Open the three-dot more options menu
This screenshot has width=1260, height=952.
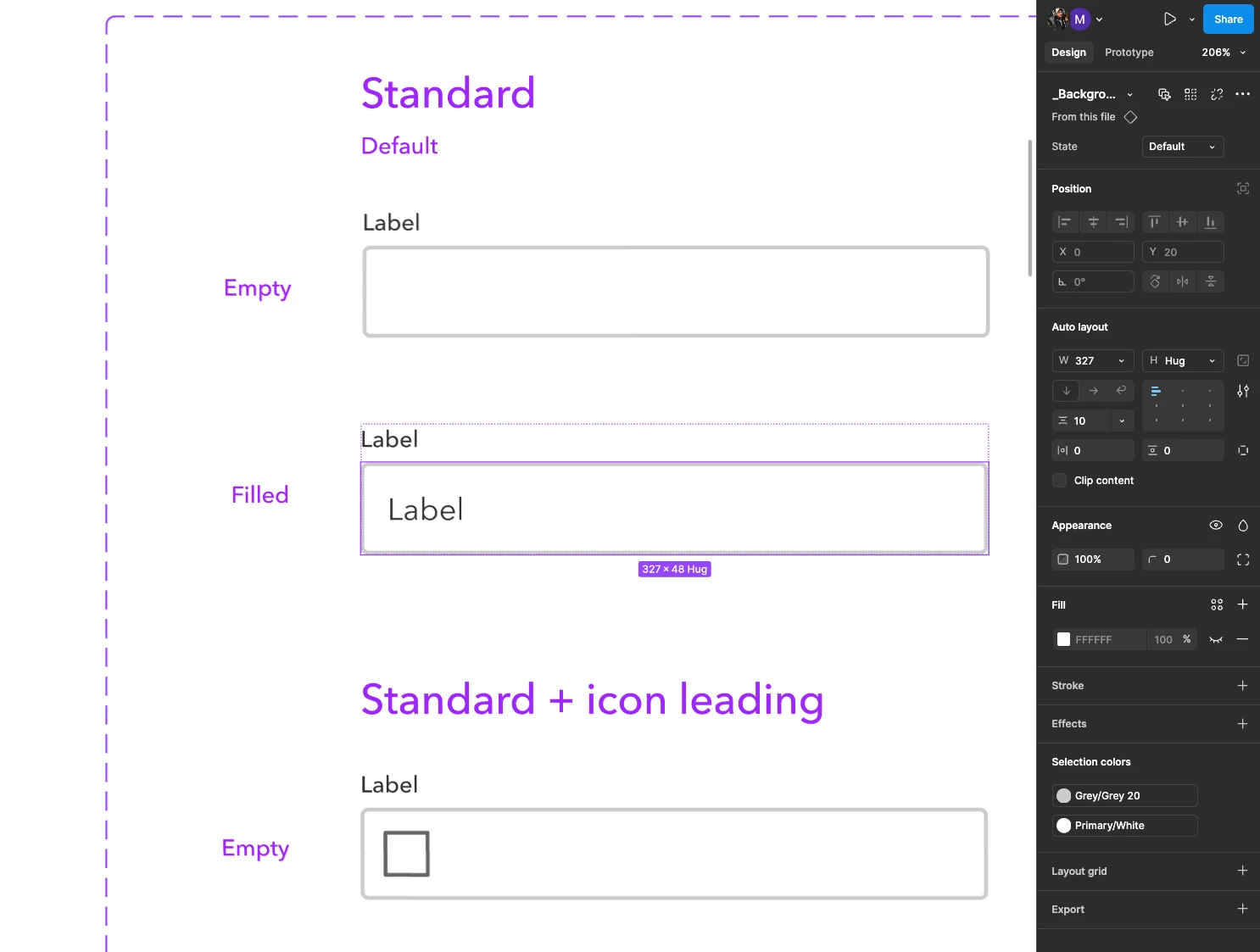(1243, 94)
